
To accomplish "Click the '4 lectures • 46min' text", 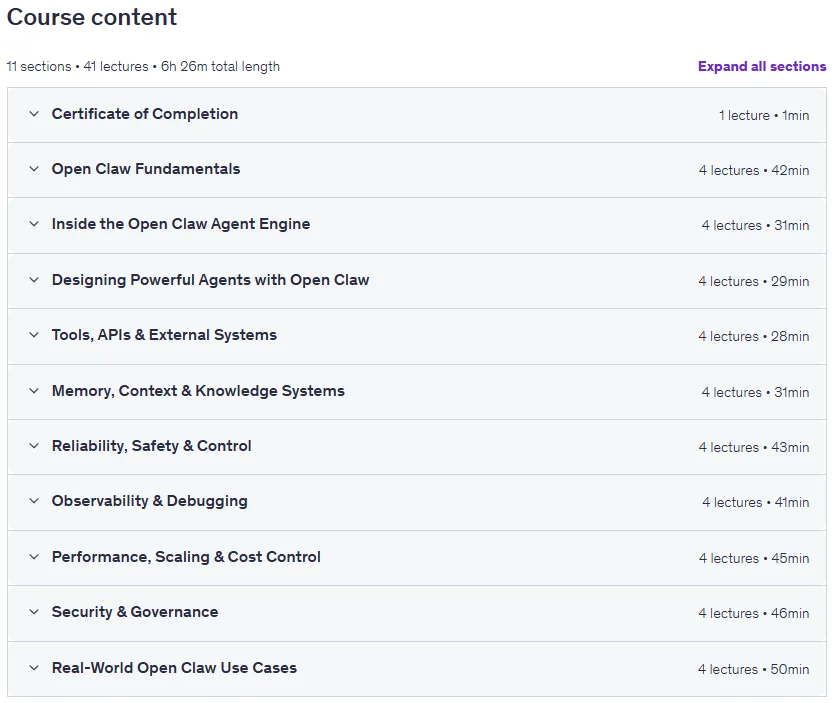I will point(754,614).
